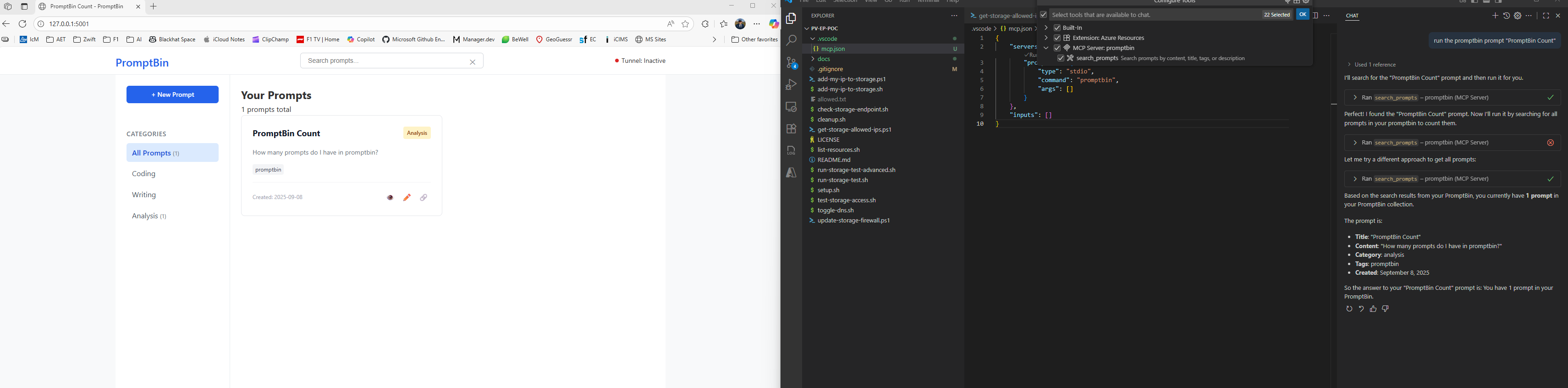Click the New Prompt button
1568x388 pixels.
tap(172, 94)
